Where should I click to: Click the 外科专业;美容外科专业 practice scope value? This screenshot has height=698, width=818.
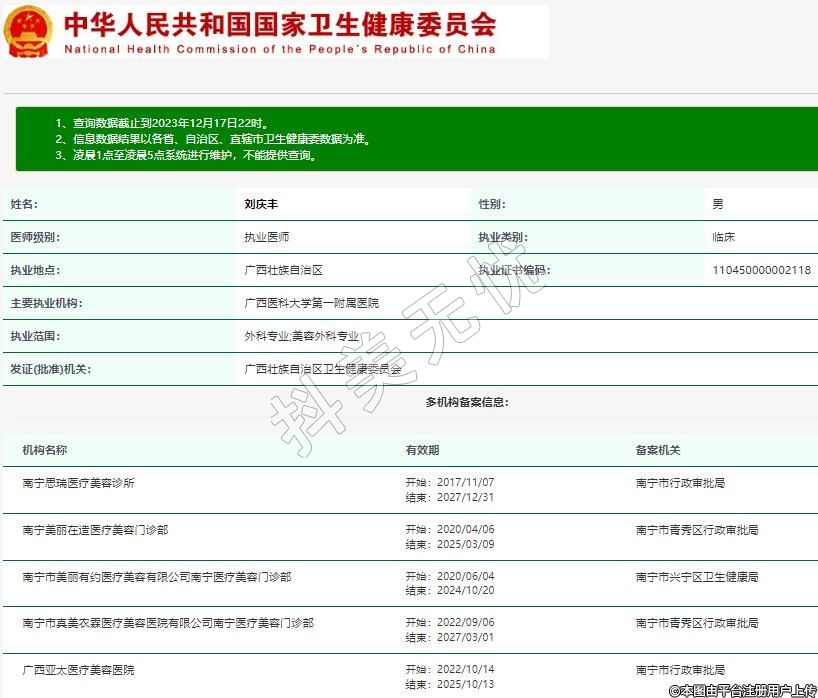(301, 336)
